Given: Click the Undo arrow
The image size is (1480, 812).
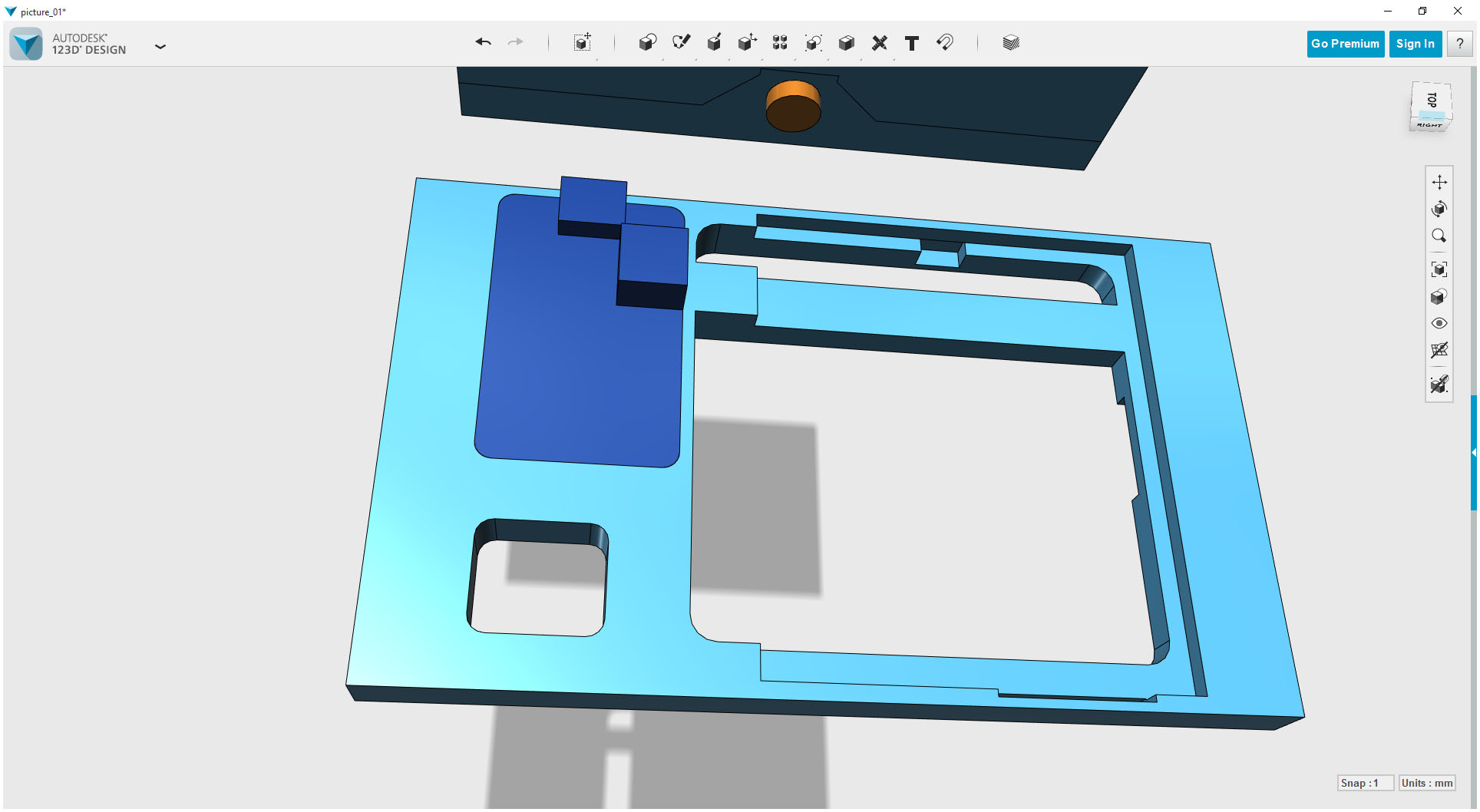Looking at the screenshot, I should (x=483, y=42).
